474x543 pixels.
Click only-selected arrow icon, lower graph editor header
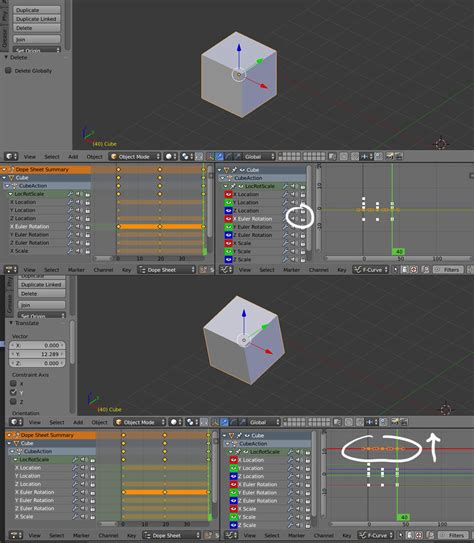click(x=400, y=535)
